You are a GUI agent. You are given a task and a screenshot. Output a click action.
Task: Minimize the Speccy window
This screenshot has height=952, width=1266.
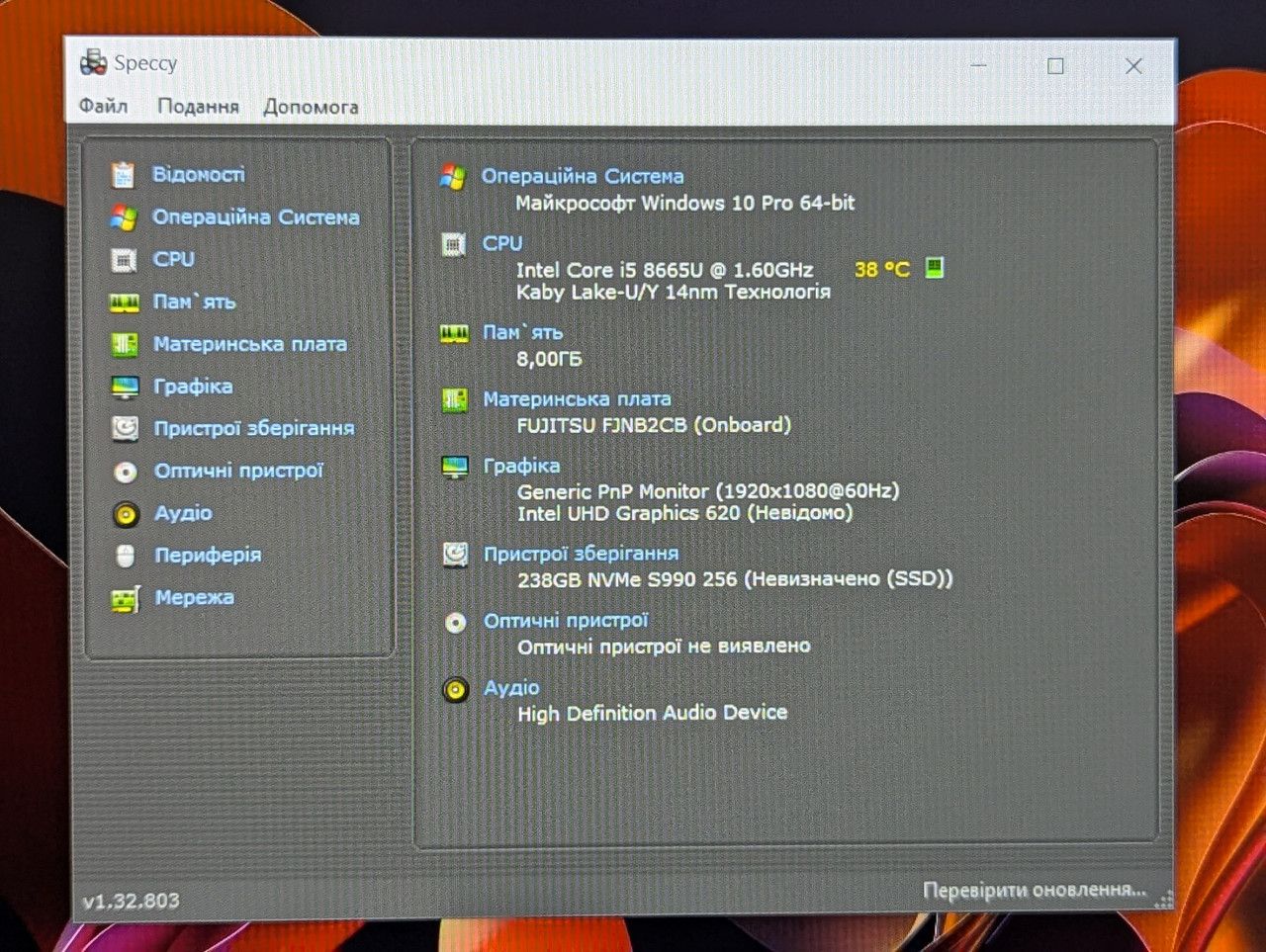point(979,65)
